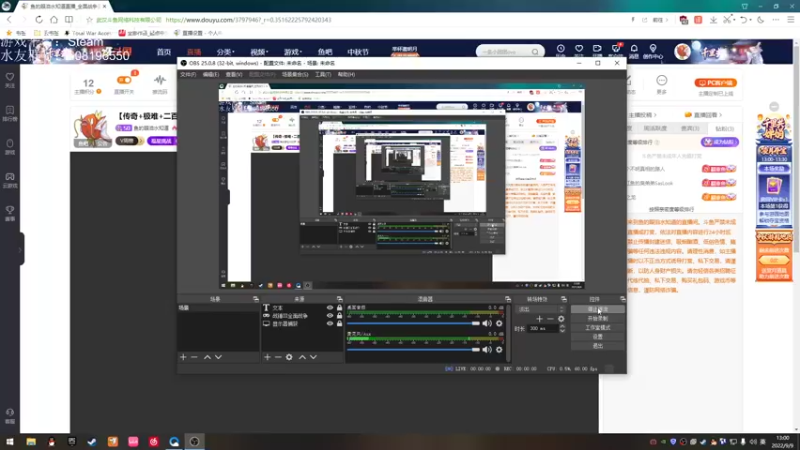Open the Edit menu in OBS

click(x=211, y=74)
